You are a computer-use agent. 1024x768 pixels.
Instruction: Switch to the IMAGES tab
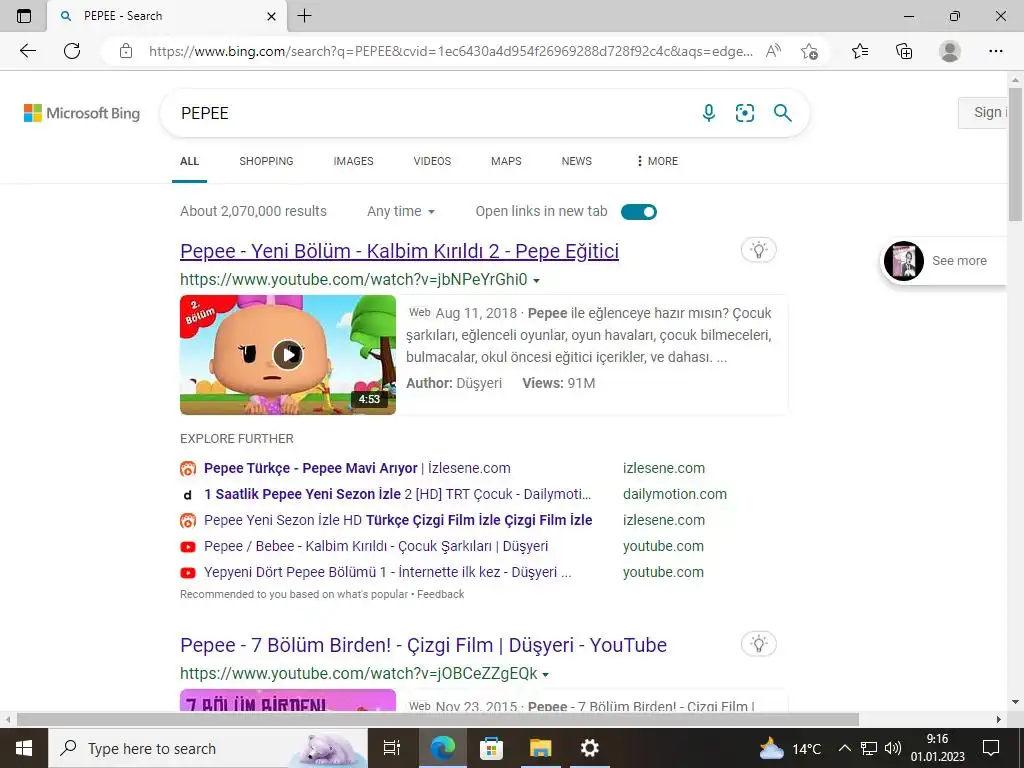pyautogui.click(x=353, y=161)
